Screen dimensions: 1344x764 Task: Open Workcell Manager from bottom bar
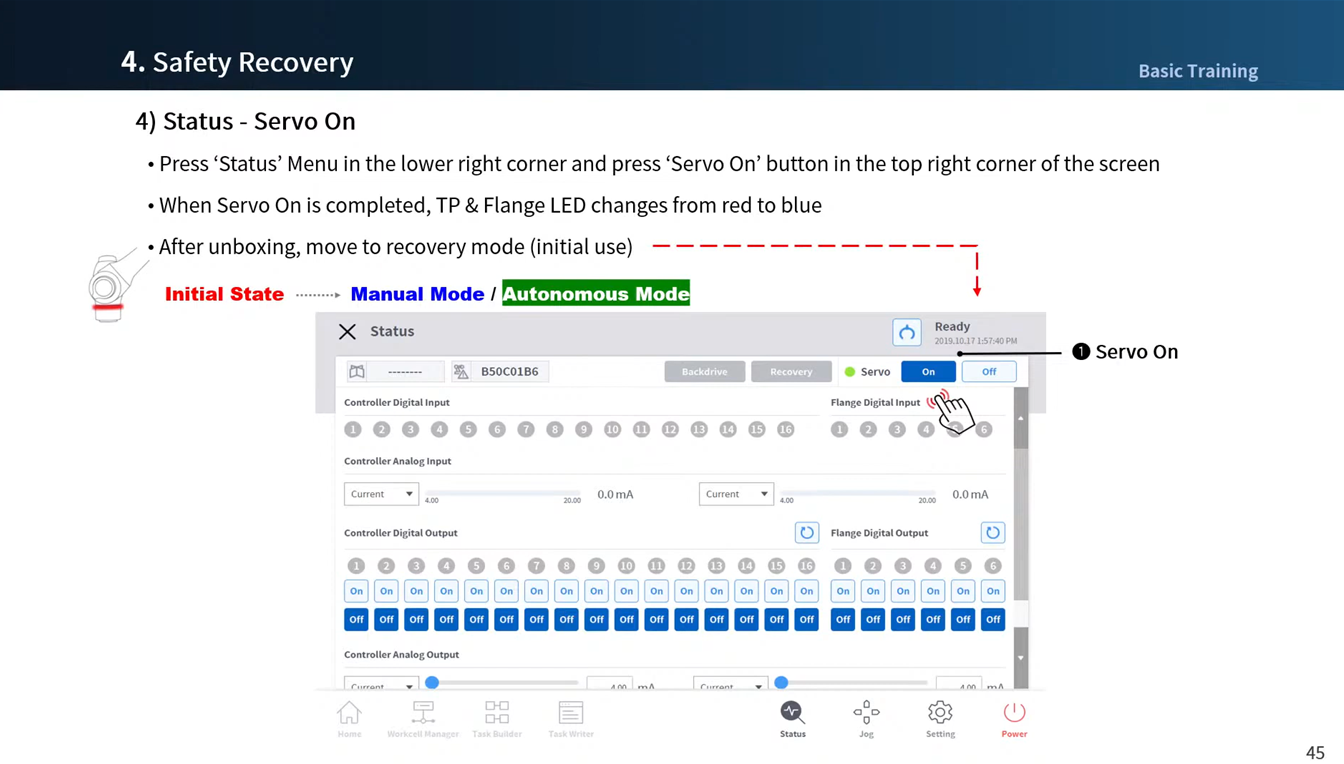tap(423, 718)
